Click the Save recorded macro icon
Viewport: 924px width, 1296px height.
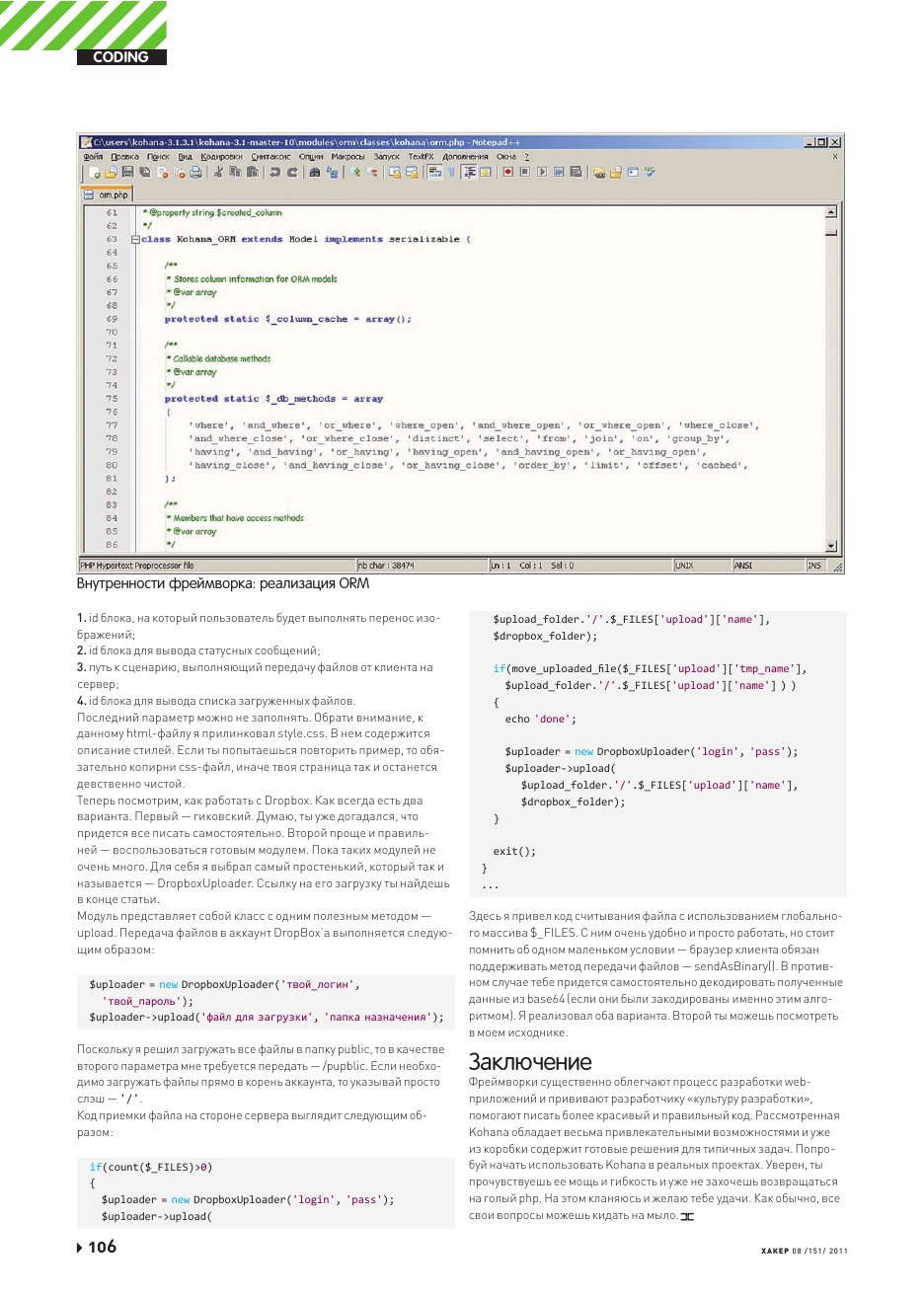pyautogui.click(x=576, y=173)
